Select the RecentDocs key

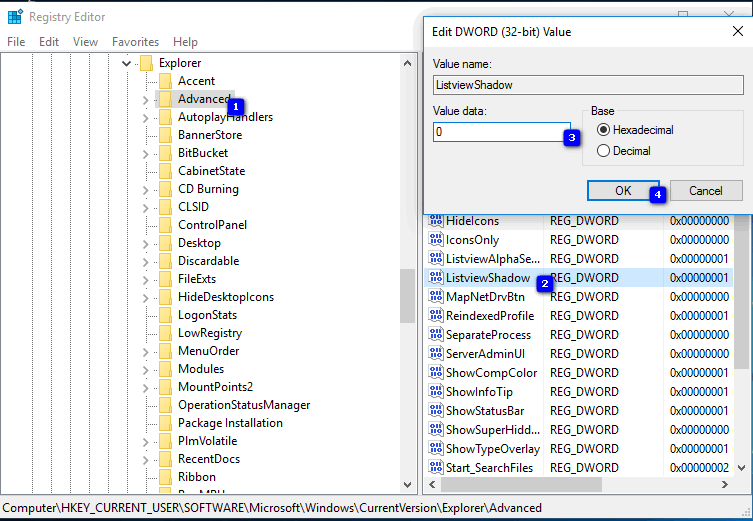pyautogui.click(x=209, y=459)
